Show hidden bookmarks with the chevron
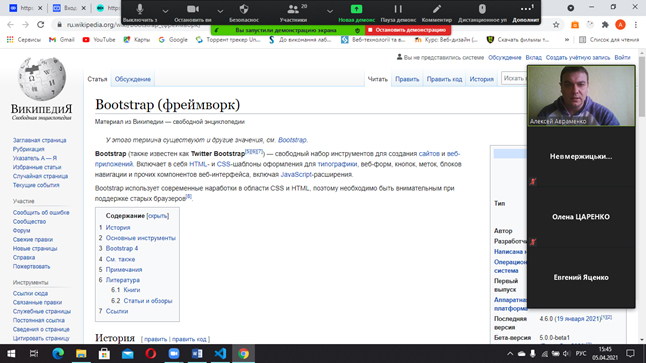 click(x=567, y=40)
